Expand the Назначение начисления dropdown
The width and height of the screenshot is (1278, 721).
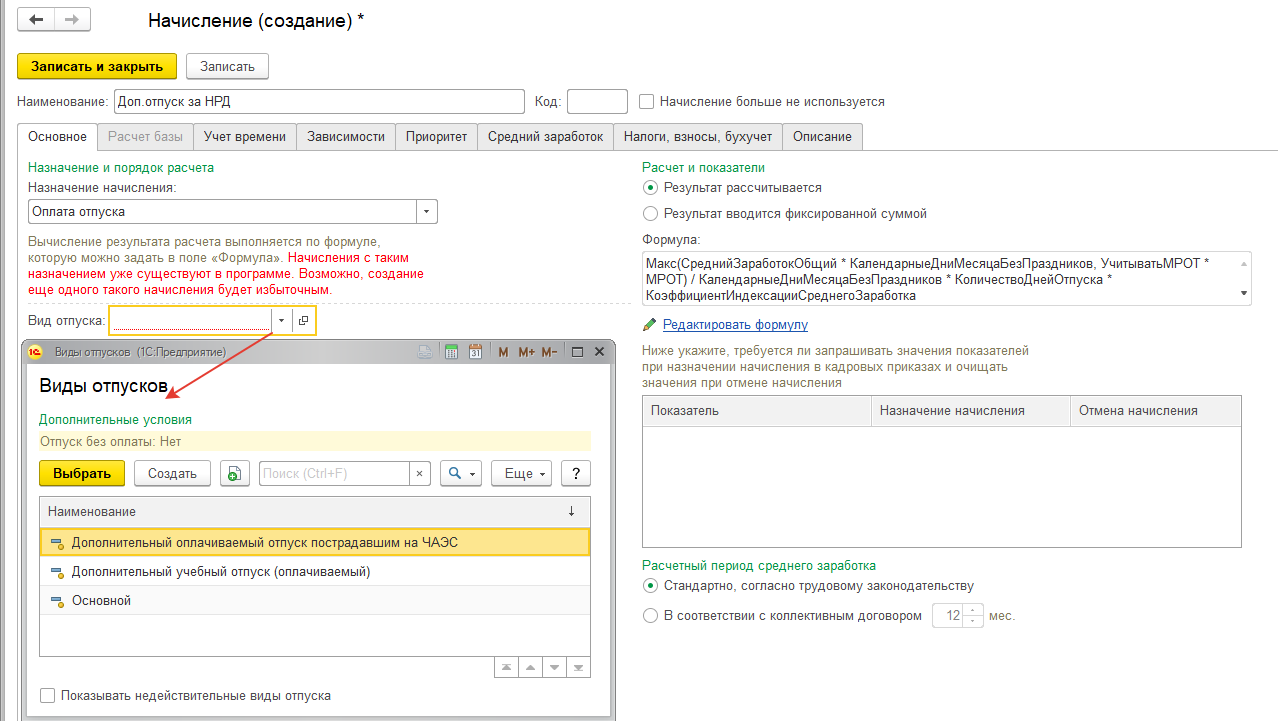[x=427, y=212]
